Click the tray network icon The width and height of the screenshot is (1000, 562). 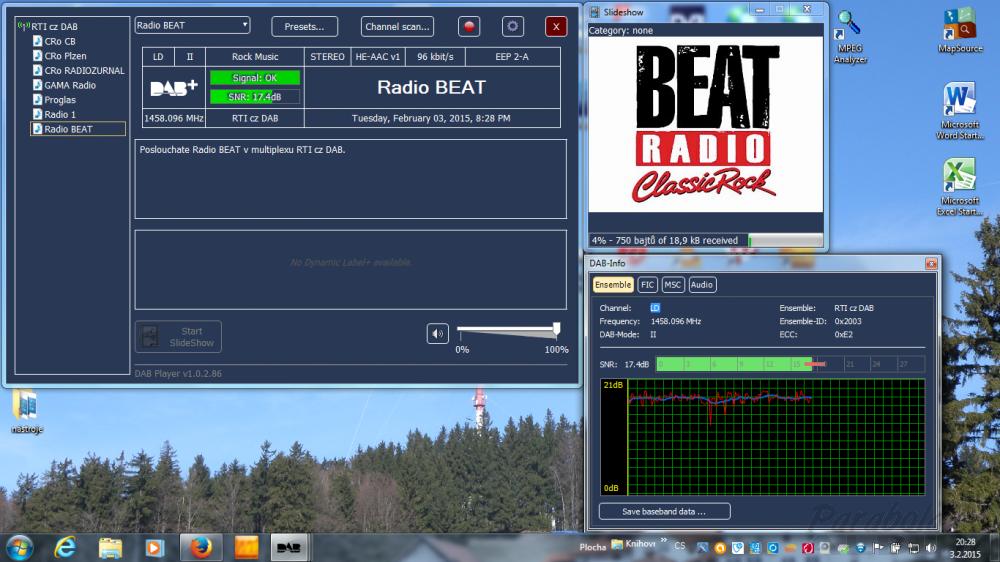(x=913, y=548)
